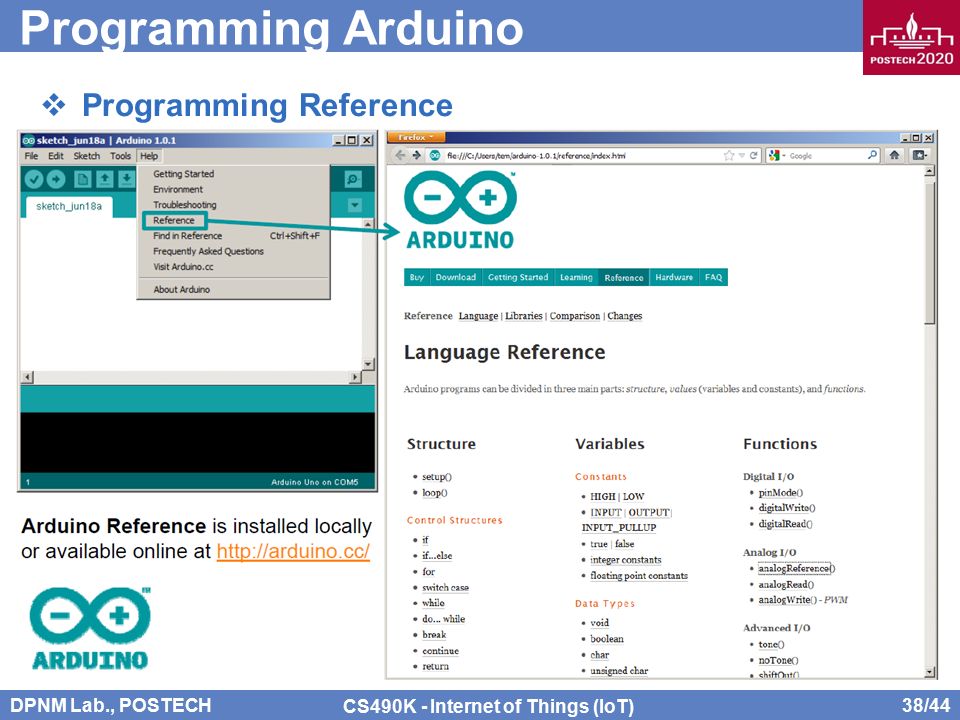Click the loop() link under Structure
The height and width of the screenshot is (720, 960).
pos(435,493)
